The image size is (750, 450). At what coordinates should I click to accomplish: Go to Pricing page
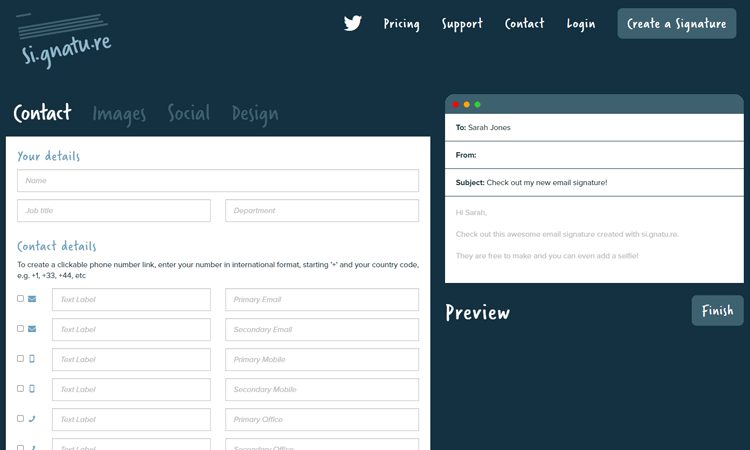tap(401, 24)
